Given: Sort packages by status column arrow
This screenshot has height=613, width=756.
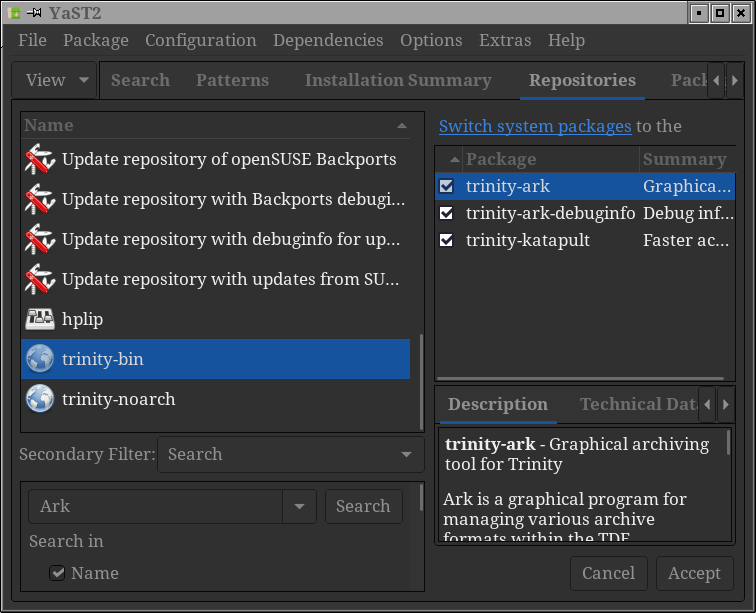Looking at the screenshot, I should tap(454, 159).
